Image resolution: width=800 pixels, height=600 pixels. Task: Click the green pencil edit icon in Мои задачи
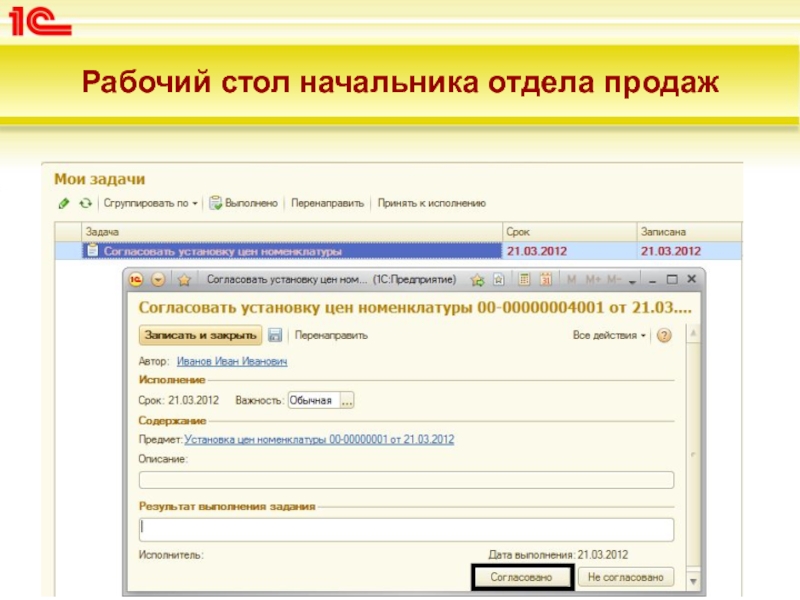click(x=64, y=204)
